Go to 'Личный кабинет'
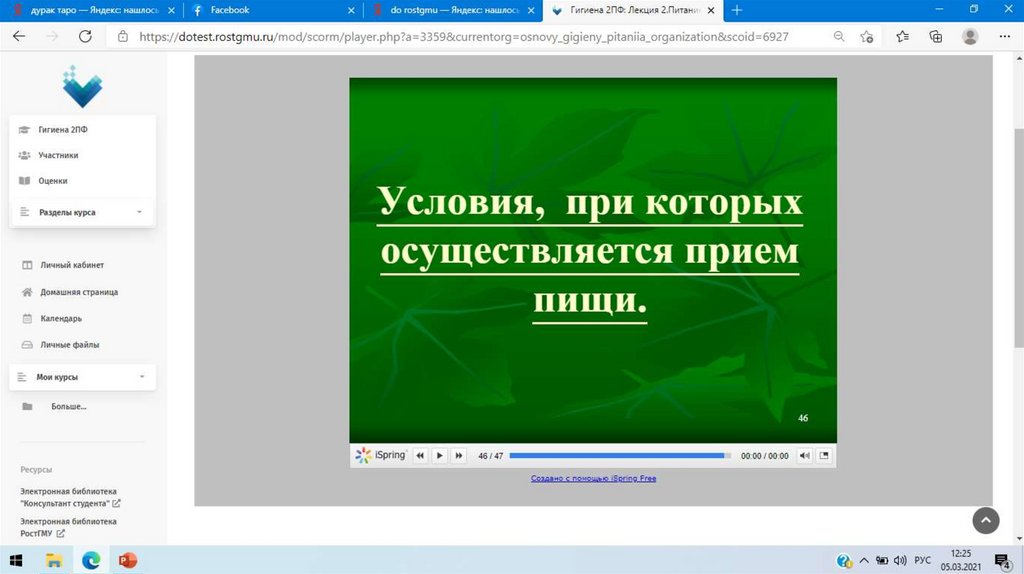1024x574 pixels. 72,265
